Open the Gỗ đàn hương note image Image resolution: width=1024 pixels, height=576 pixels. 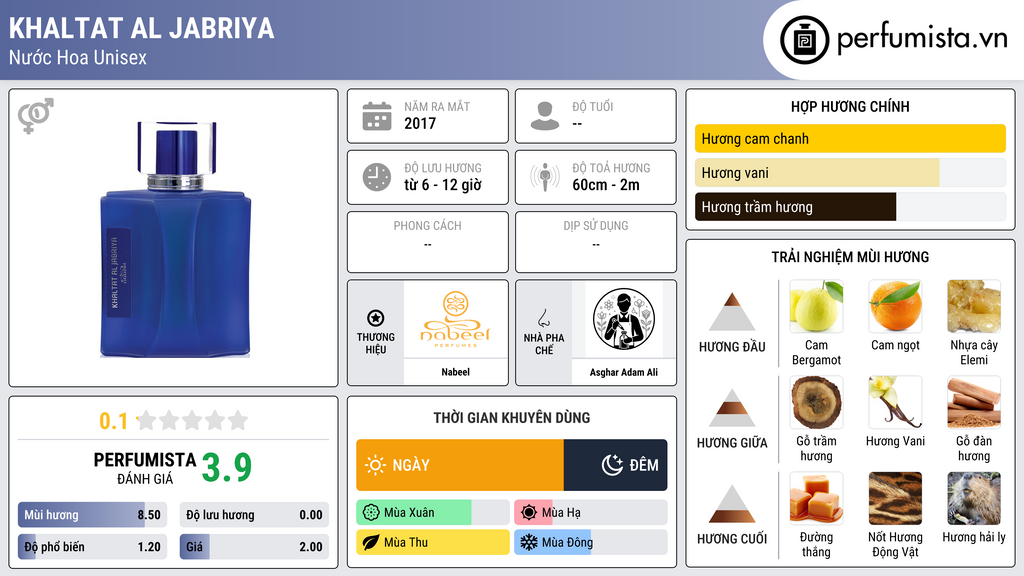pyautogui.click(x=974, y=402)
